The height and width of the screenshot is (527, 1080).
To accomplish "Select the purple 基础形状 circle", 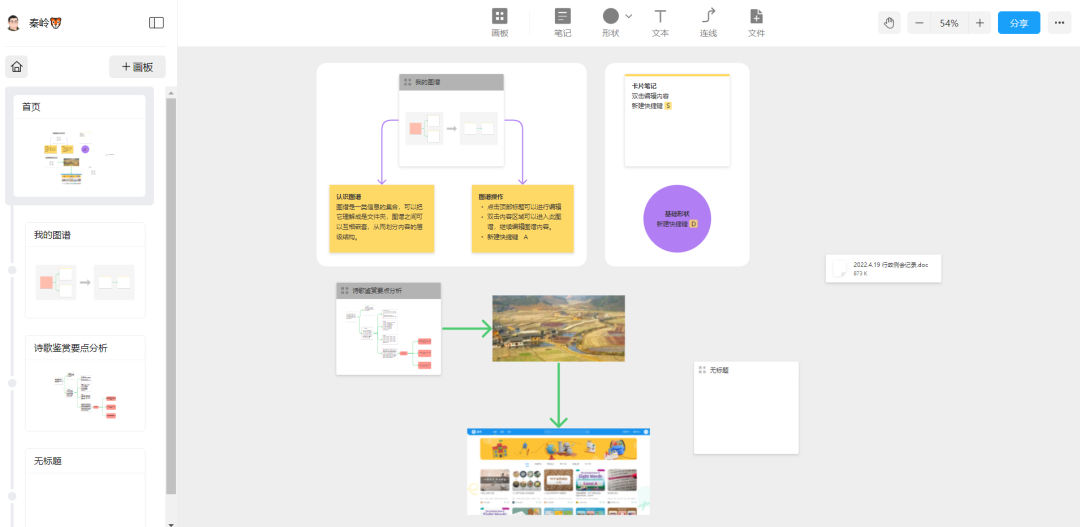I will pos(677,218).
